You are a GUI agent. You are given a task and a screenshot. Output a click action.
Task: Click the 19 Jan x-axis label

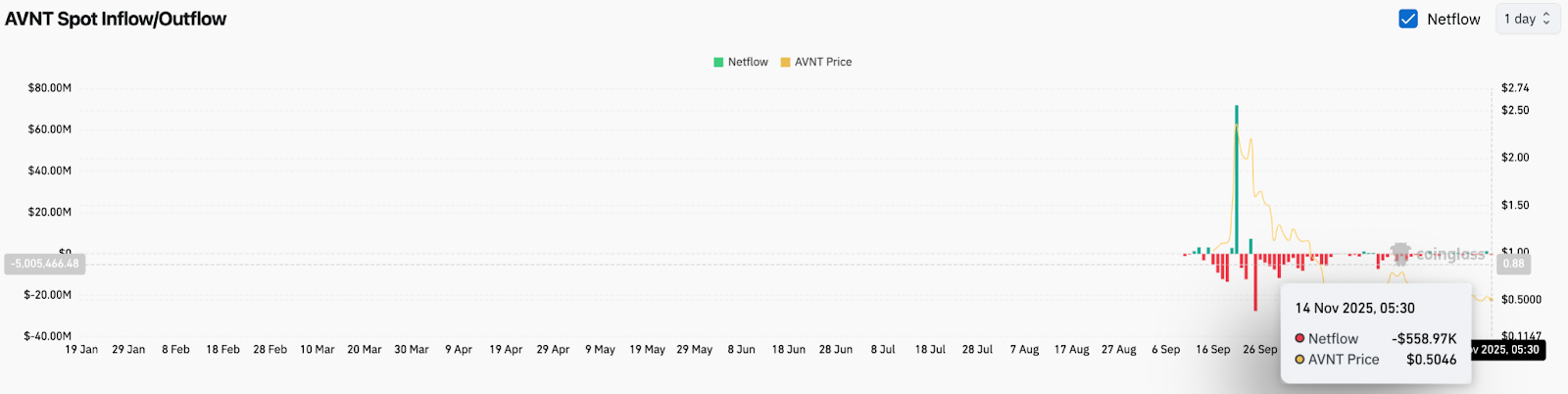click(81, 350)
